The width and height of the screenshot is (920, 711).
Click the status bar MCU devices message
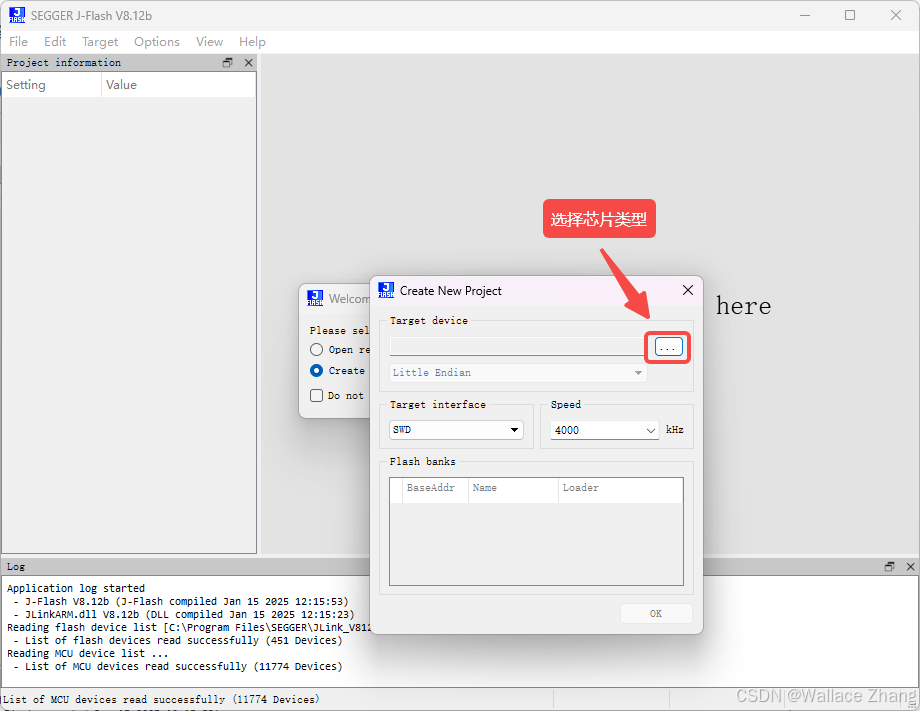[161, 699]
